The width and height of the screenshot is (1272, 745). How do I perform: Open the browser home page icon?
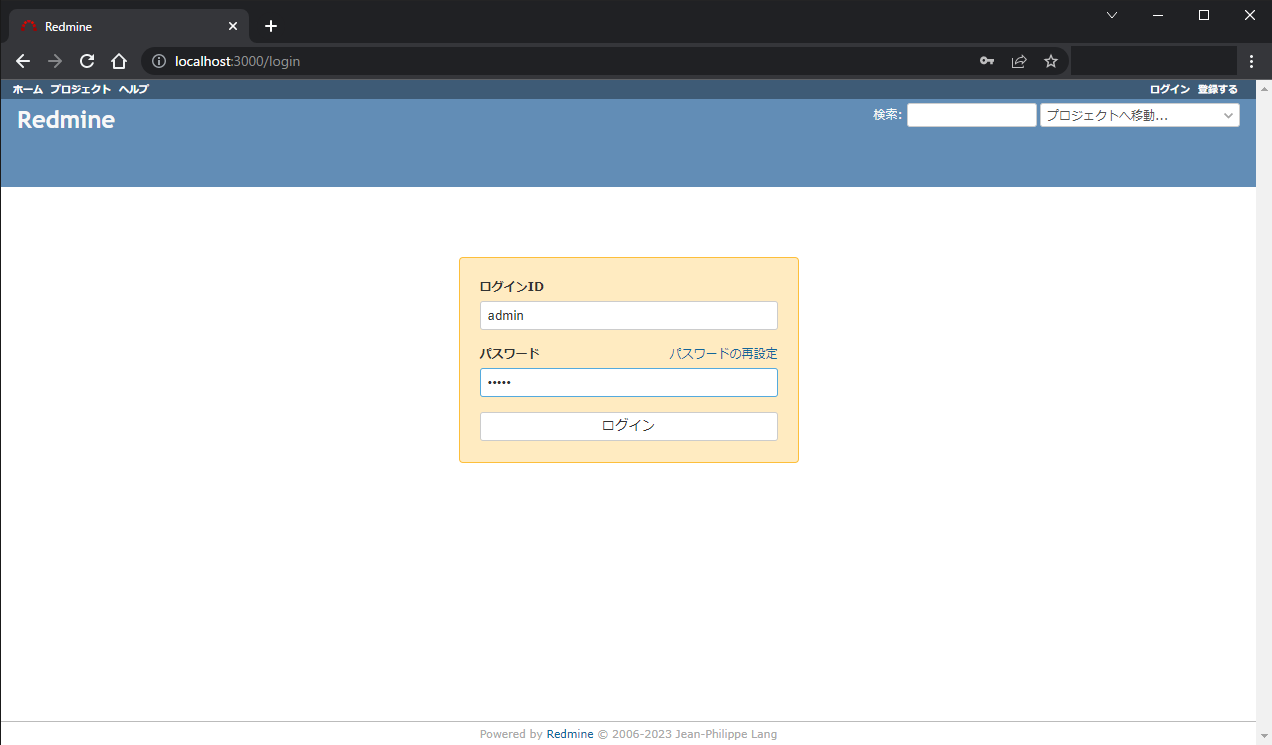118,61
